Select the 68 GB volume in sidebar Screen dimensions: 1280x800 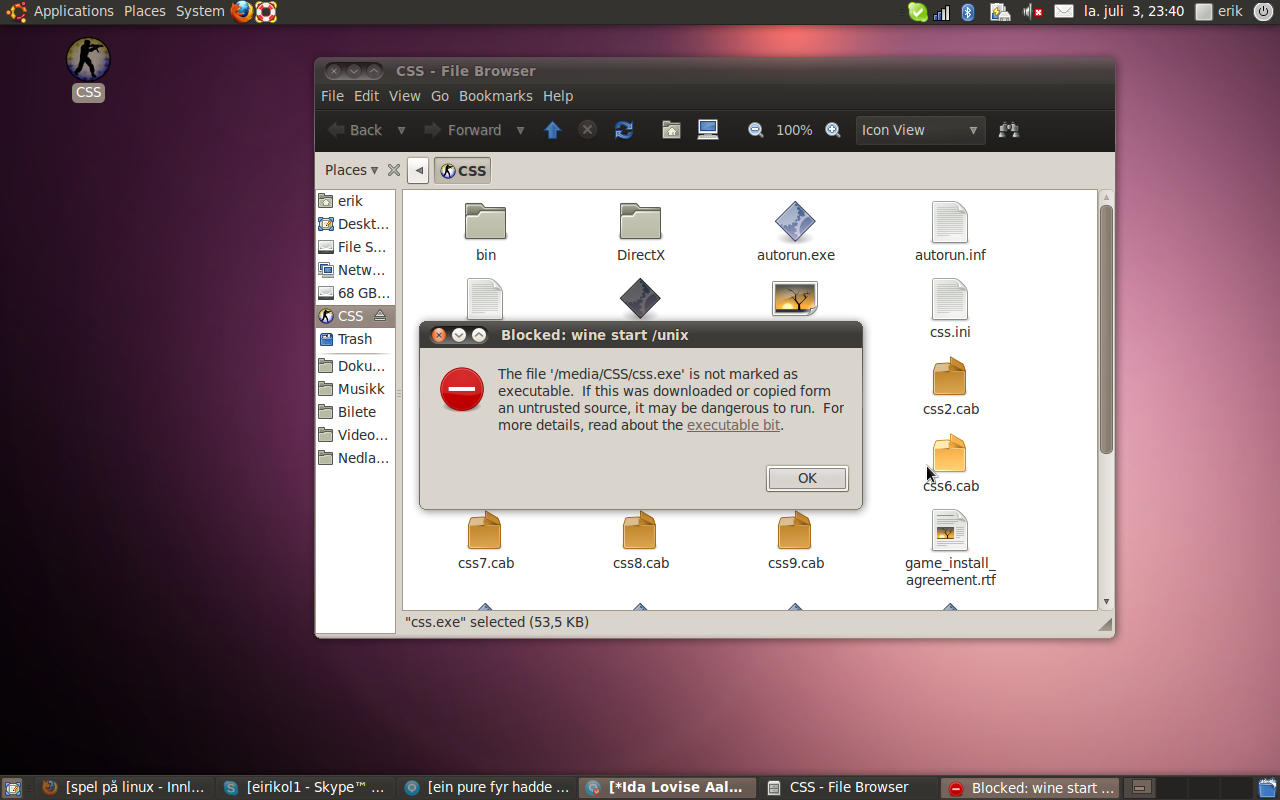click(x=355, y=293)
